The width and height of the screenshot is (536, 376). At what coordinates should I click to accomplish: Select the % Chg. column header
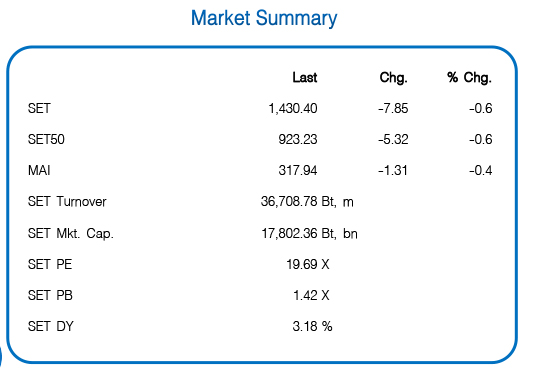469,78
